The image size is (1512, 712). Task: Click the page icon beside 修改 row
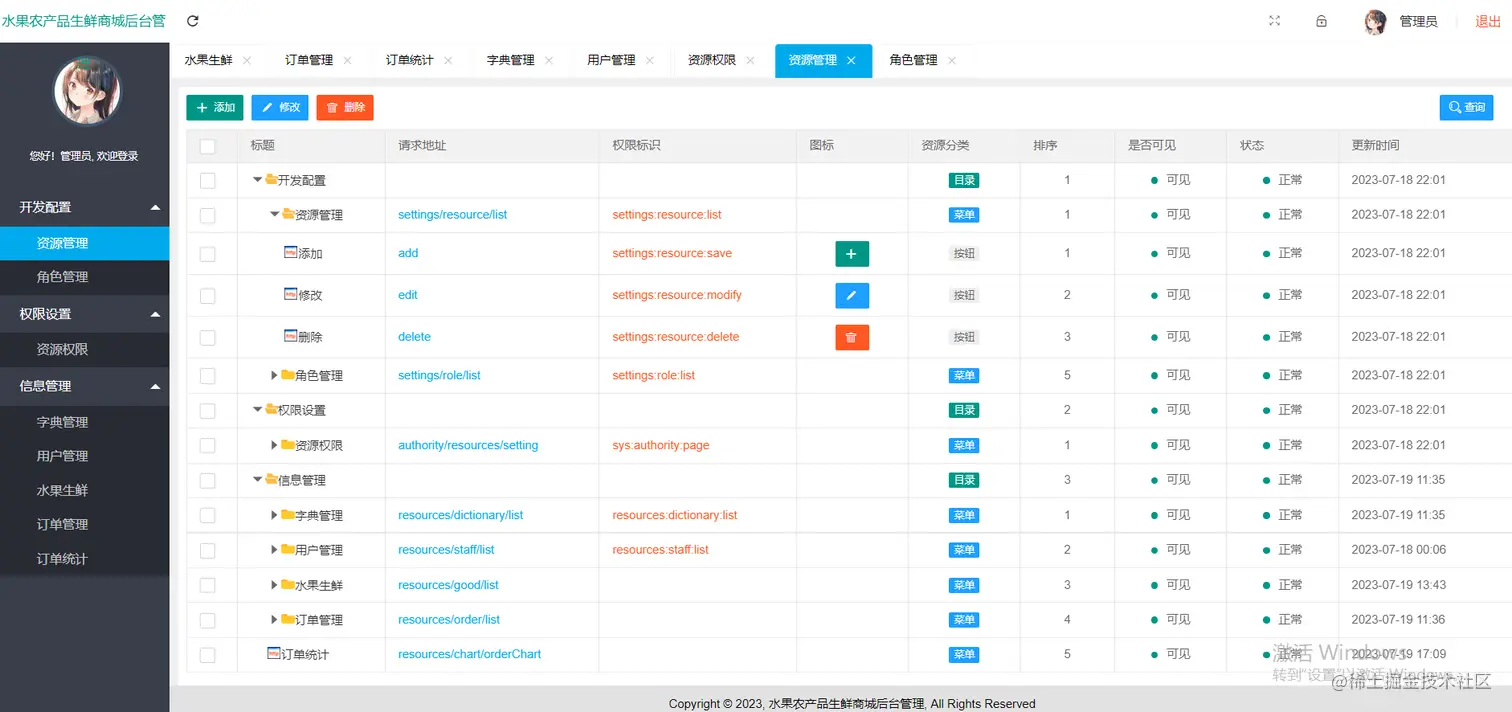point(291,294)
